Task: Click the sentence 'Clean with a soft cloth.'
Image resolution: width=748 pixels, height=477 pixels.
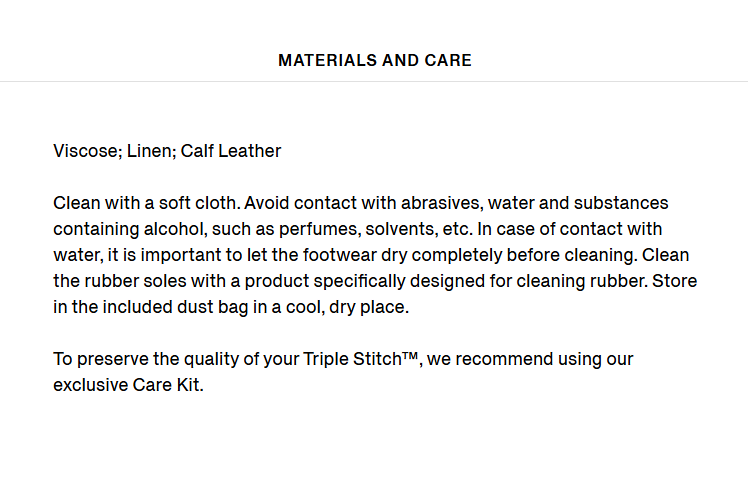Action: (146, 203)
